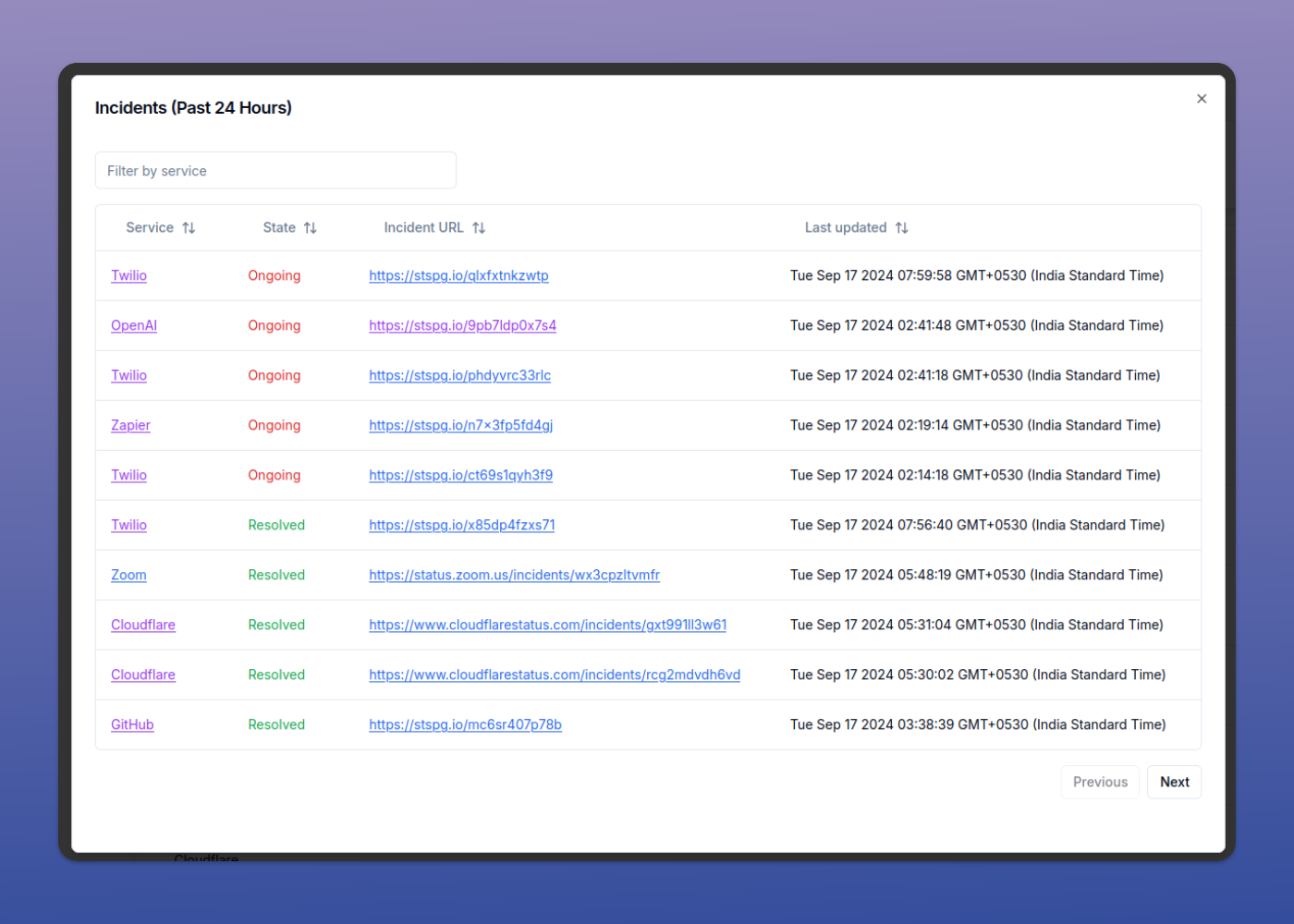Open the Zoom service link
This screenshot has width=1294, height=924.
click(x=128, y=575)
